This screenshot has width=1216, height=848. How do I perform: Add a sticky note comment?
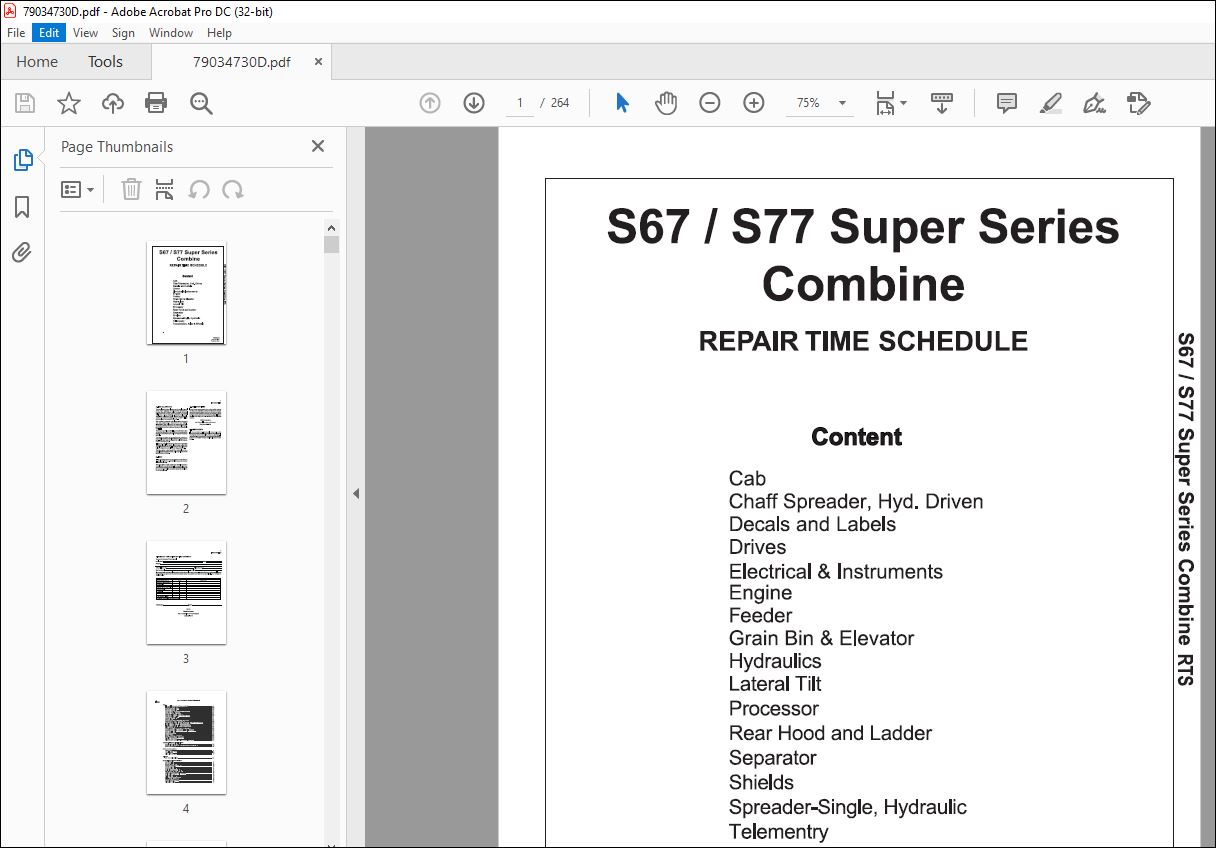click(x=1007, y=103)
